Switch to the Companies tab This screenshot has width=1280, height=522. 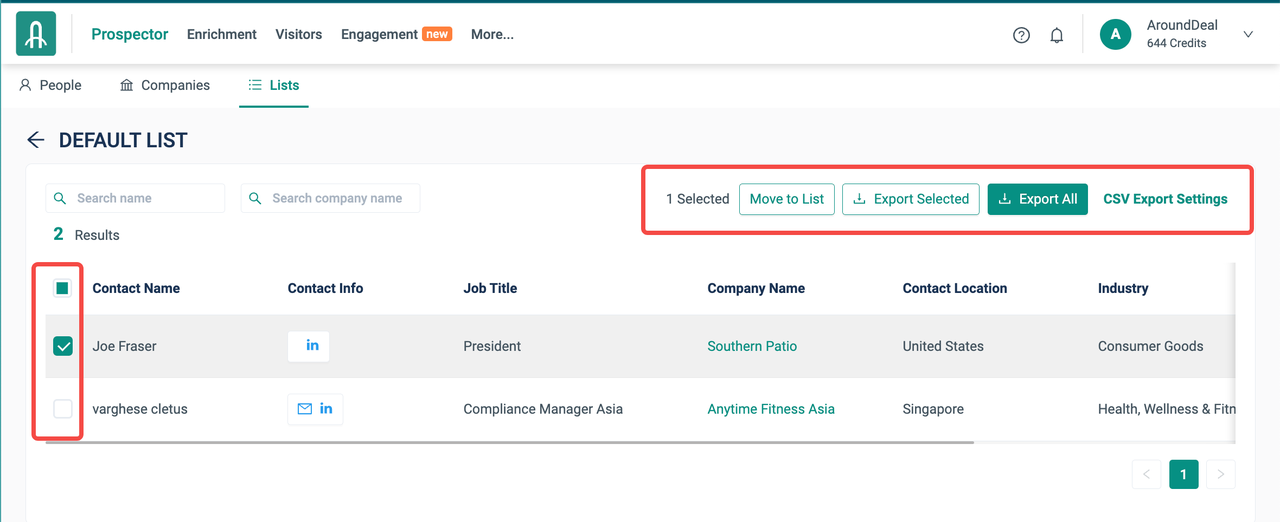tap(165, 85)
